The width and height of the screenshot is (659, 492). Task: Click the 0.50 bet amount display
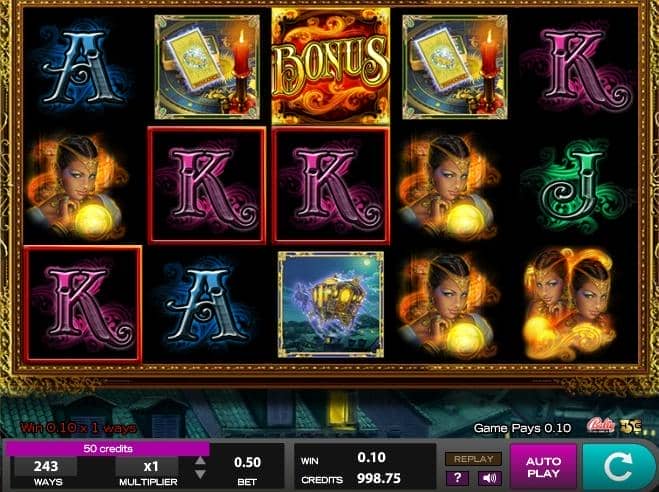(248, 463)
